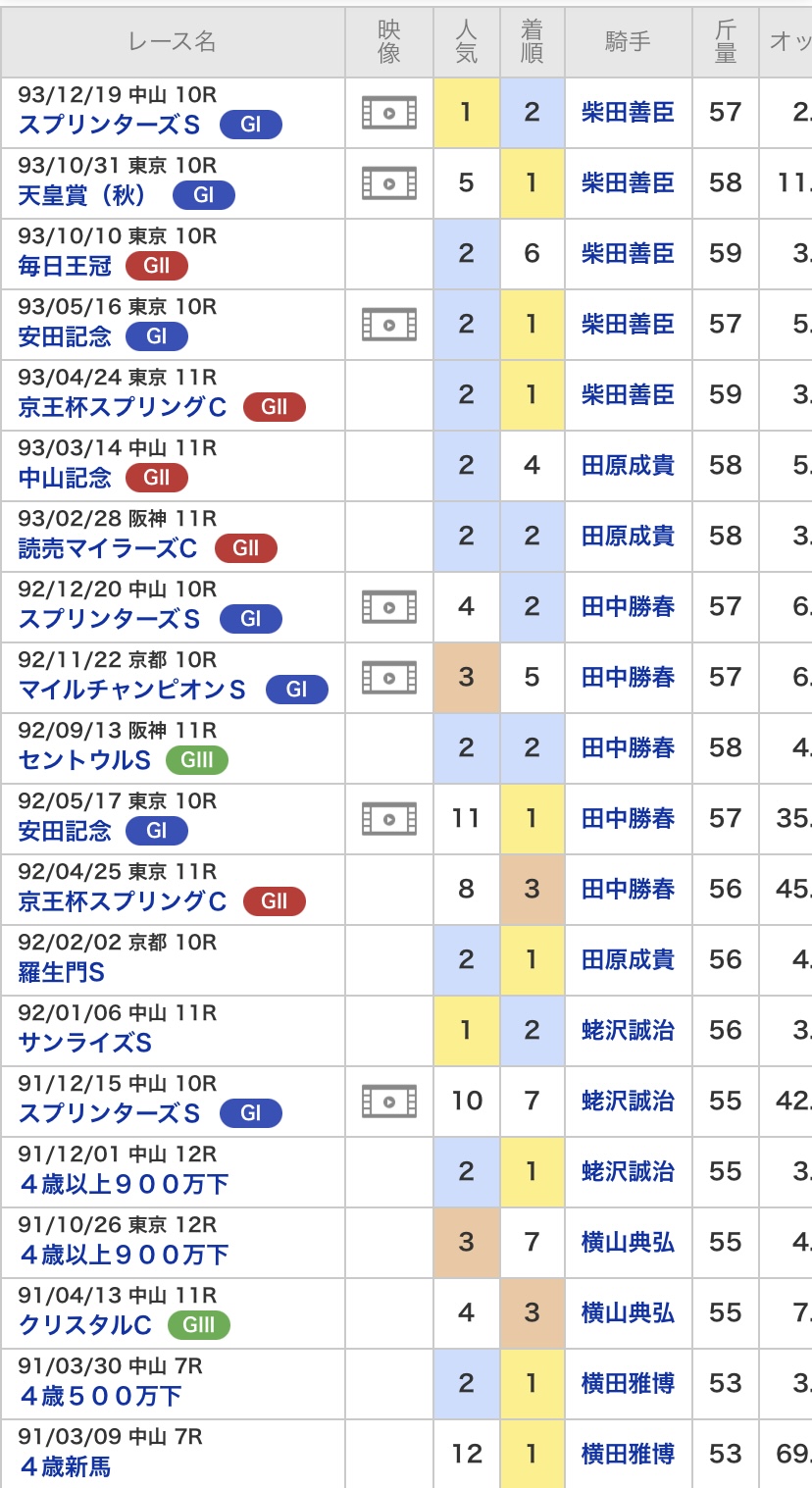Click the 着順 column header
Image resolution: width=812 pixels, height=1488 pixels.
[532, 41]
